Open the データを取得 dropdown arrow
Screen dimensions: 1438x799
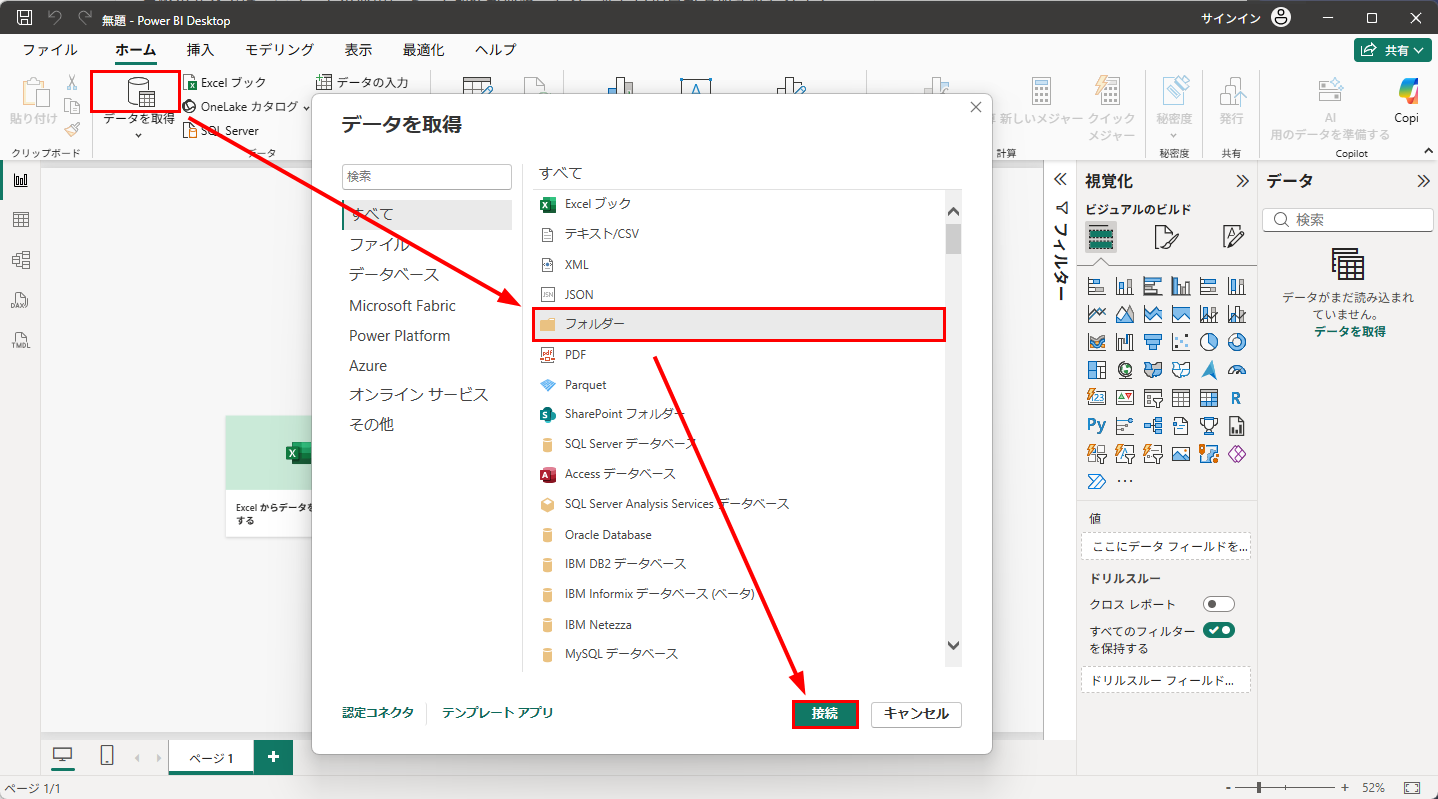click(138, 136)
